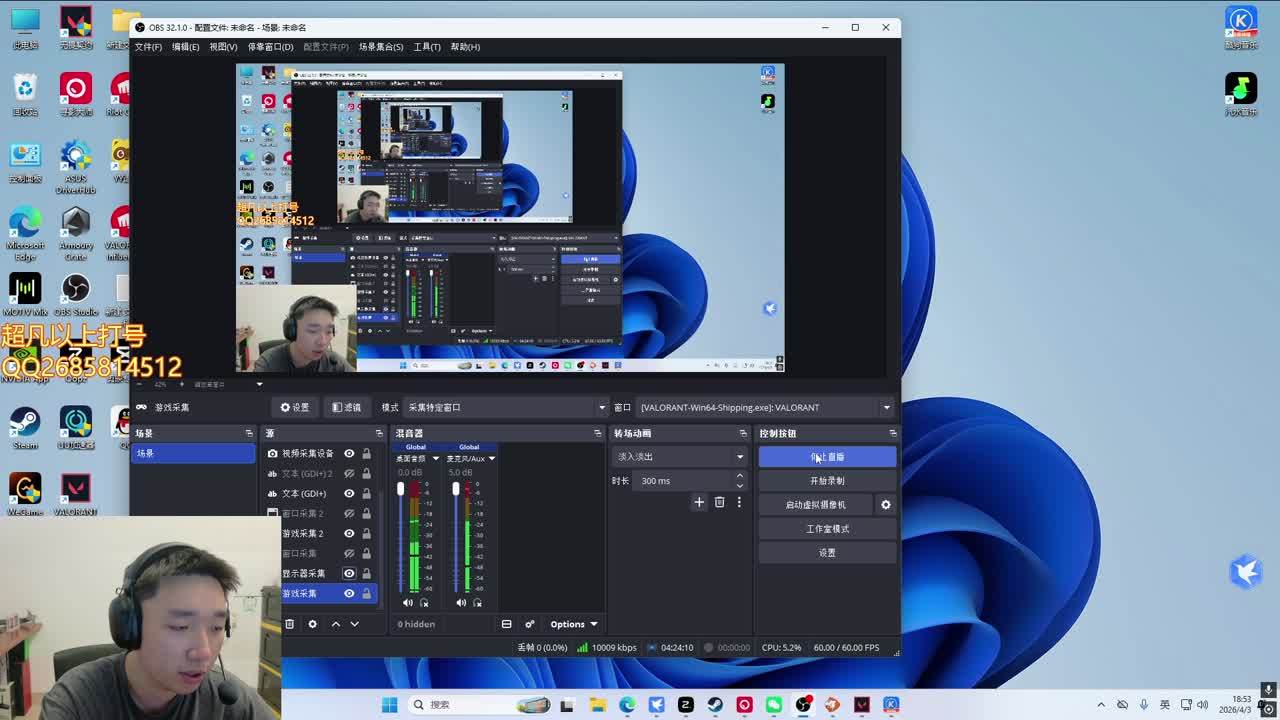Open the transition three-dot menu
The height and width of the screenshot is (720, 1280).
click(739, 502)
